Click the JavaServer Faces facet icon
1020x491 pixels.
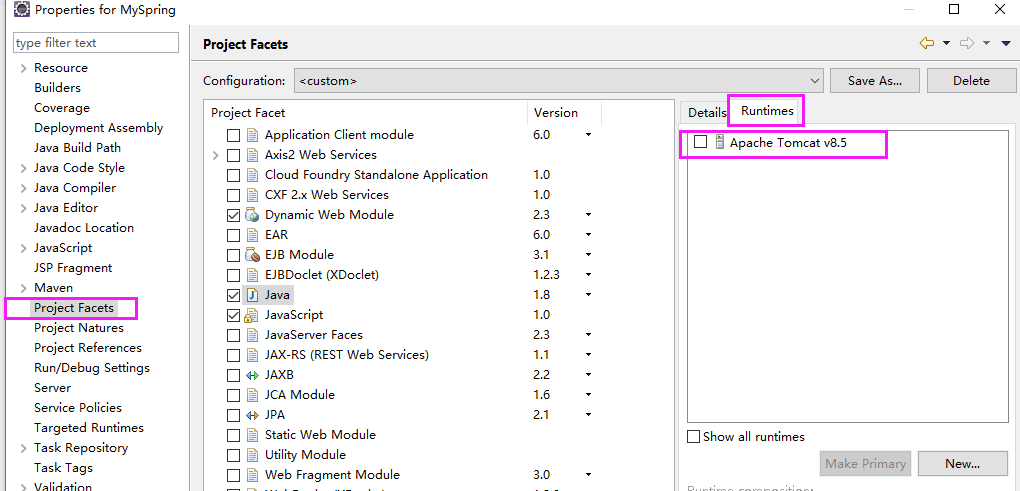252,335
